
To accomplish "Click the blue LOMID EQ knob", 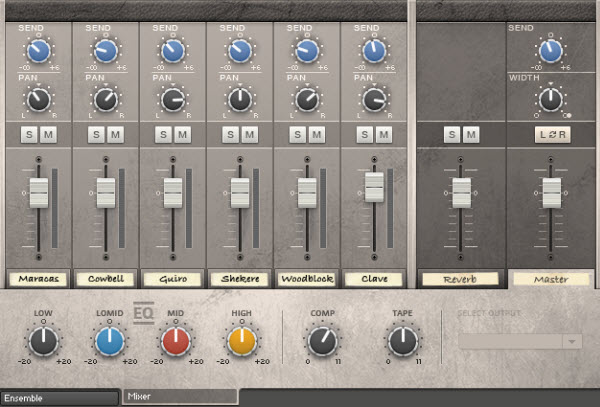I will coord(110,341).
